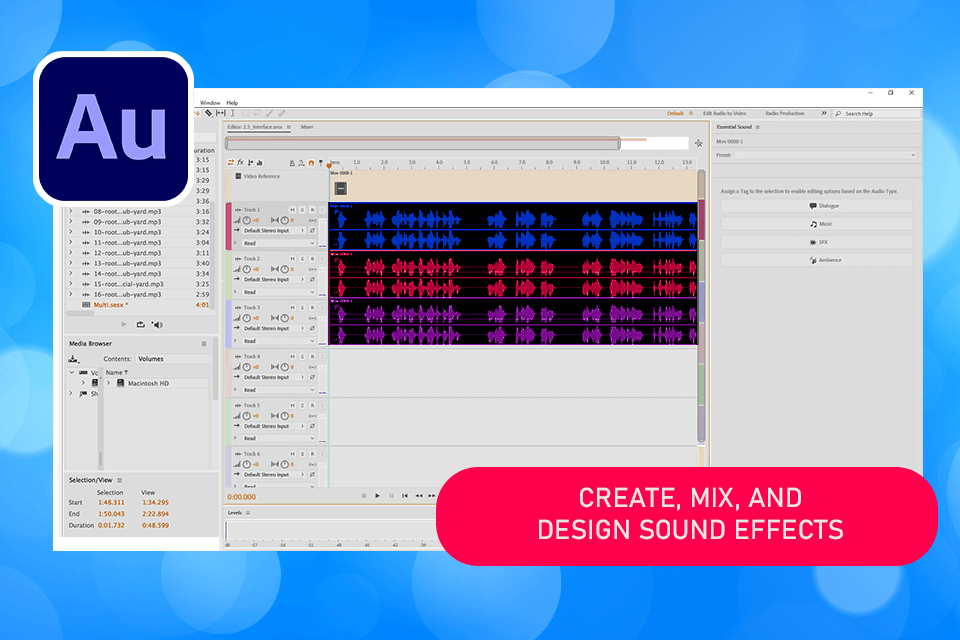Select the Time Selection tool
The image size is (960, 640).
tap(233, 113)
